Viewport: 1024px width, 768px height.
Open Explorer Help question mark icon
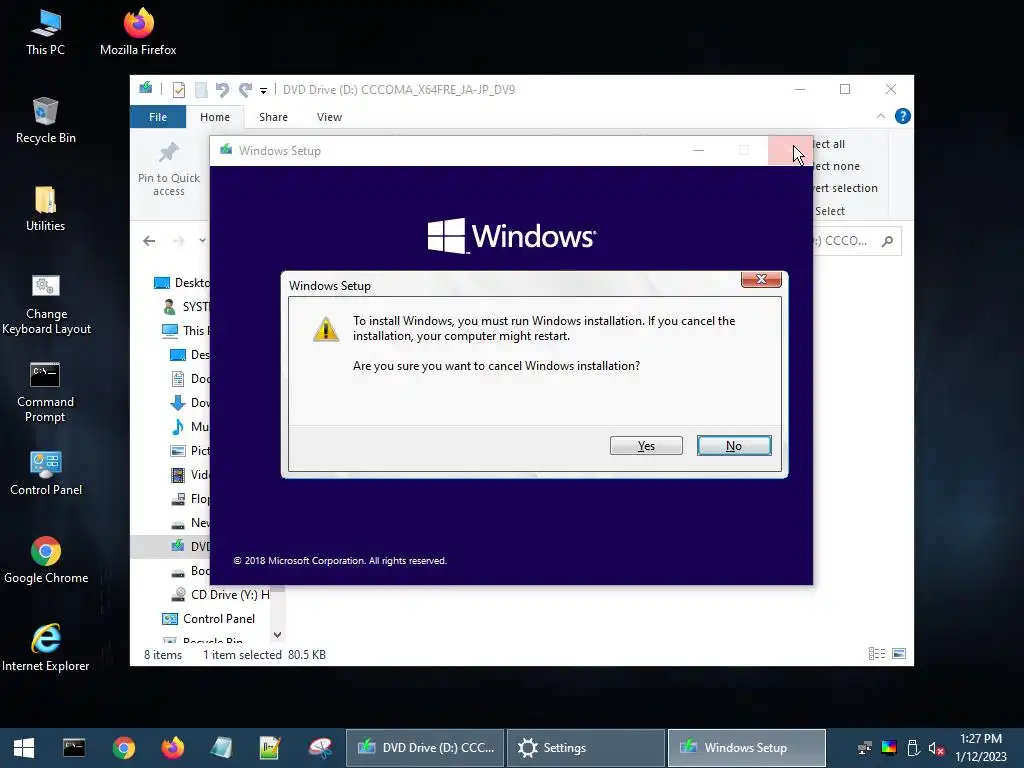pos(903,116)
